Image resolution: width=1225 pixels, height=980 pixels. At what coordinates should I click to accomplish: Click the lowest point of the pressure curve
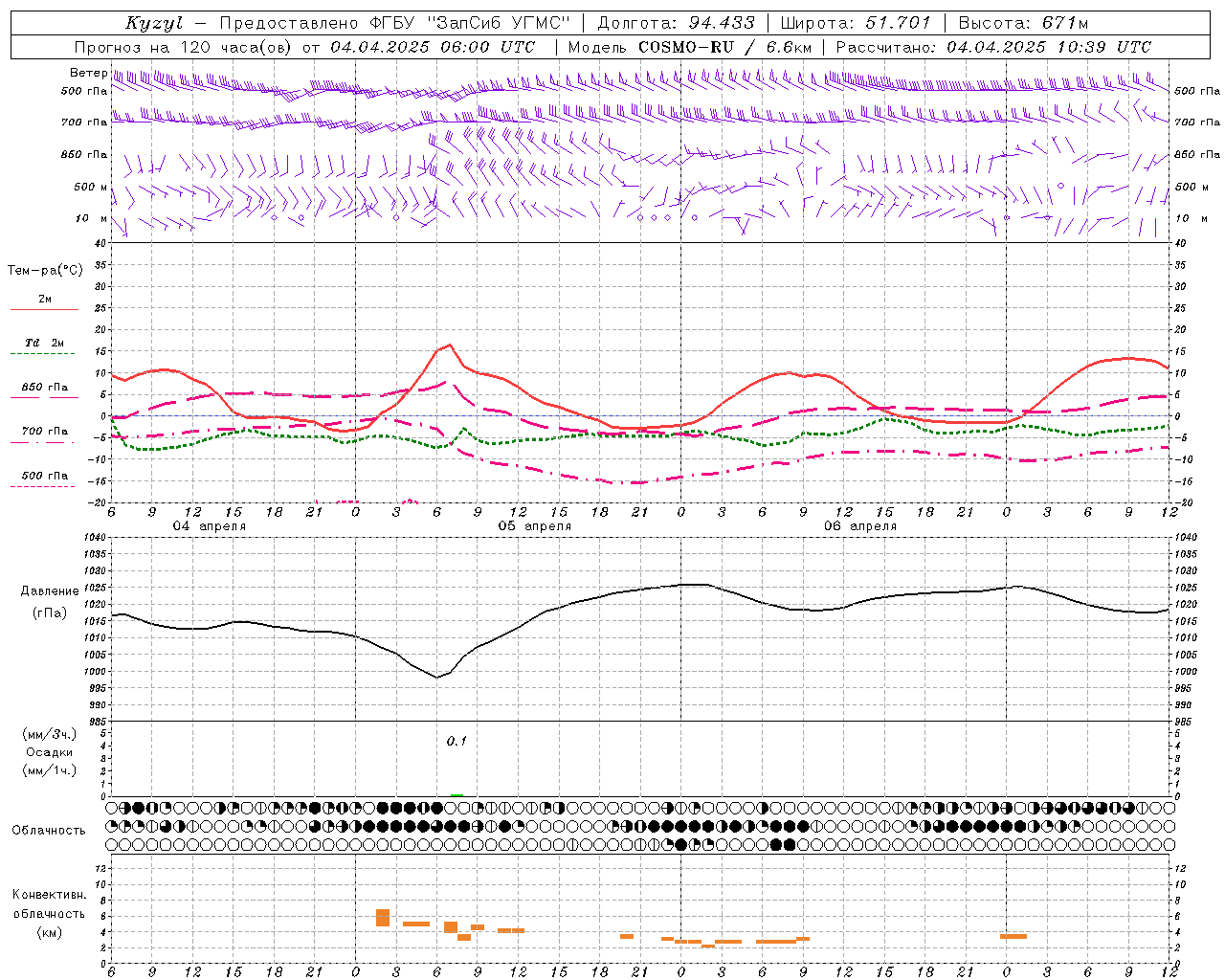coord(437,678)
